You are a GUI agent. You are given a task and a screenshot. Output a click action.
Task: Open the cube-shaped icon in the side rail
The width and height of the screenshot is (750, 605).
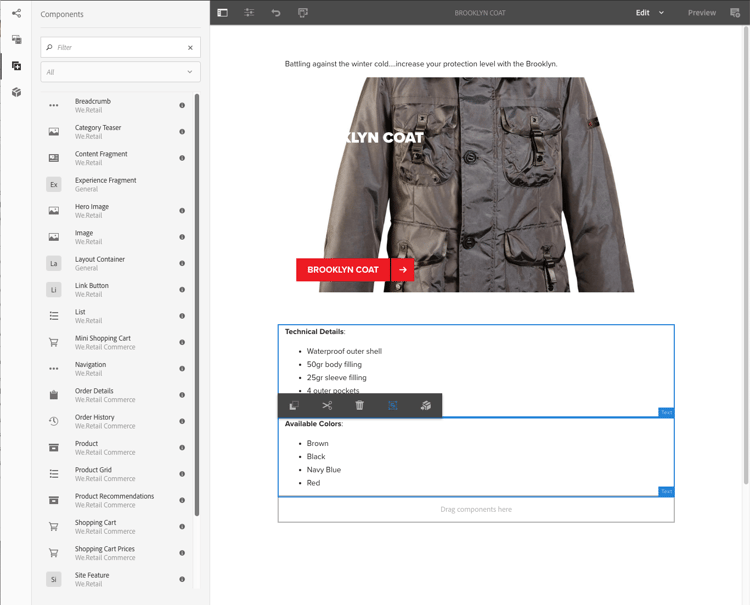[x=16, y=92]
